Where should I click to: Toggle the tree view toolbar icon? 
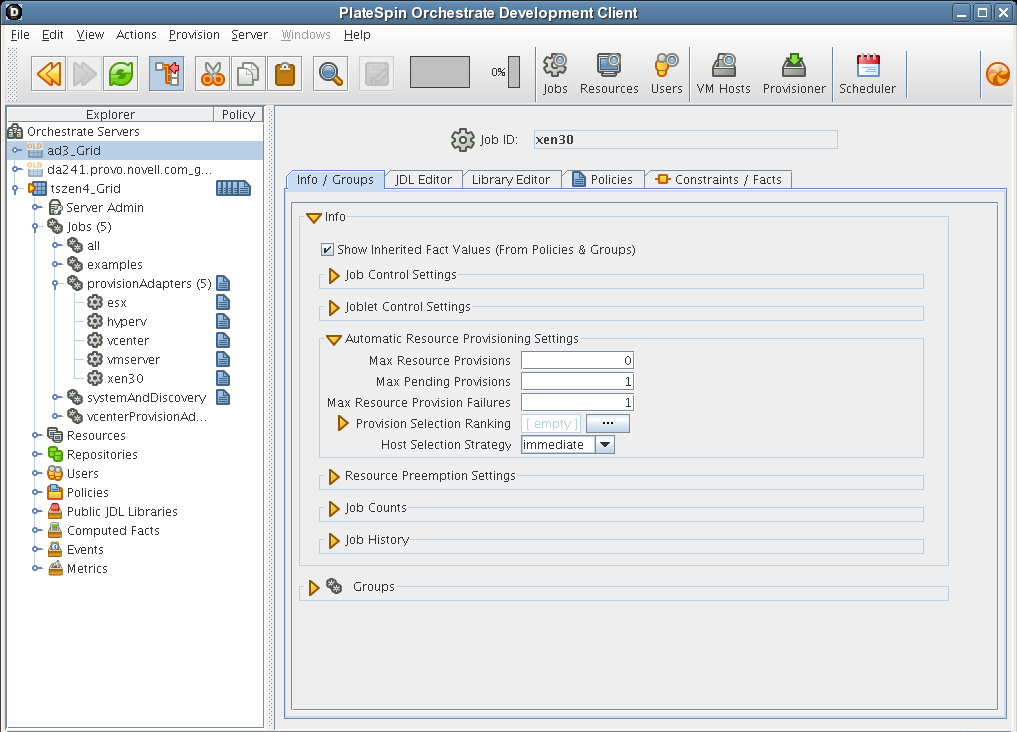click(167, 74)
